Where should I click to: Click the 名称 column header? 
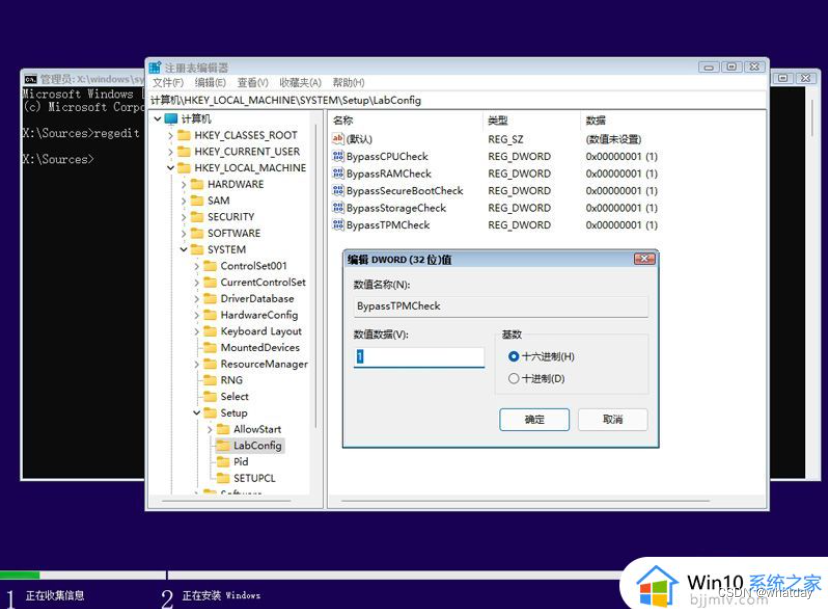click(405, 120)
